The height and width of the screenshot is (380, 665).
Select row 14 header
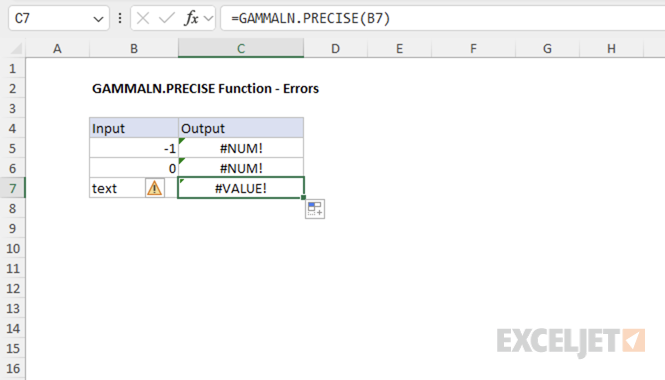(13, 328)
